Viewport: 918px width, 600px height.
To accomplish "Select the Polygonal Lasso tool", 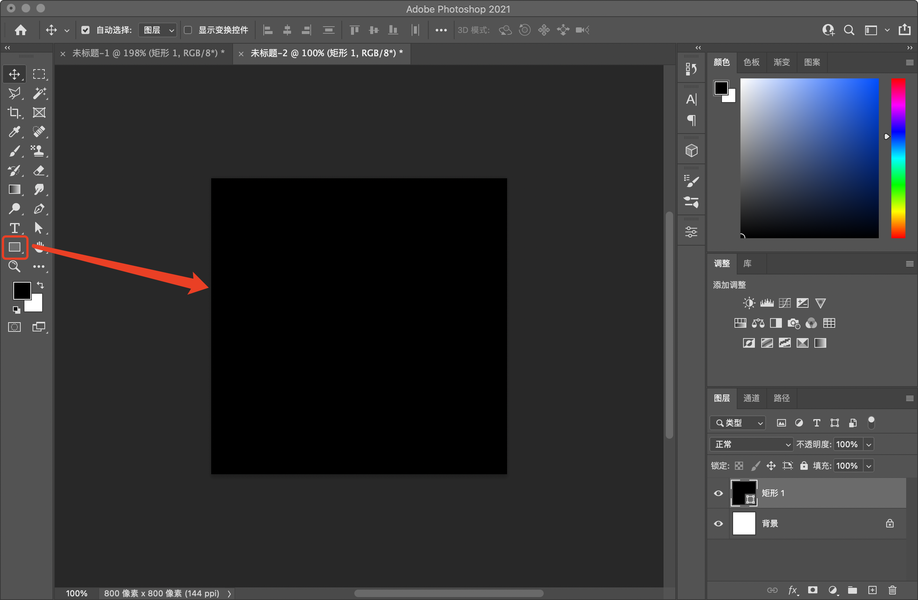I will coord(15,93).
